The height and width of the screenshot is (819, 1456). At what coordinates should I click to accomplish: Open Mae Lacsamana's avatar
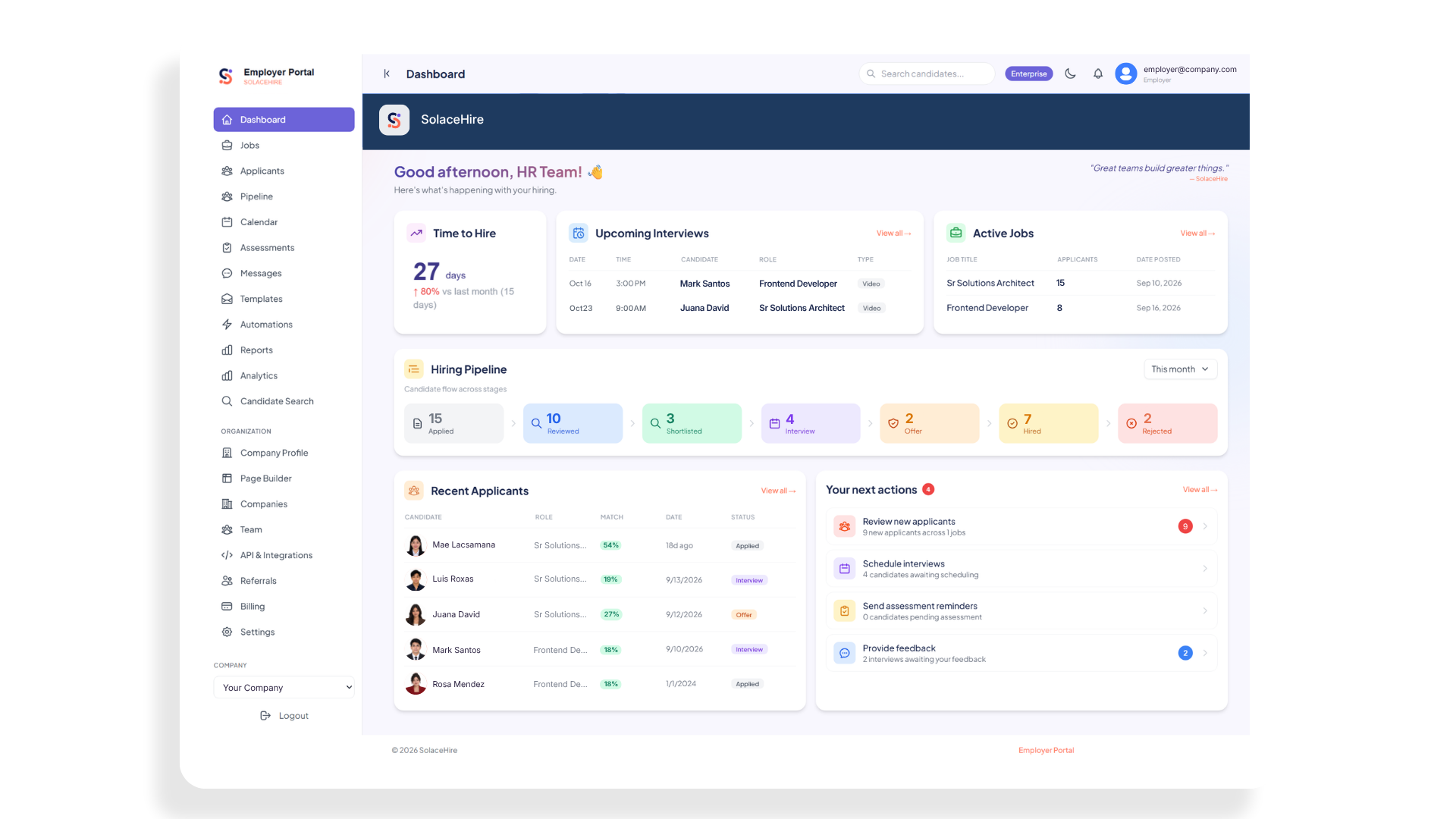point(416,545)
